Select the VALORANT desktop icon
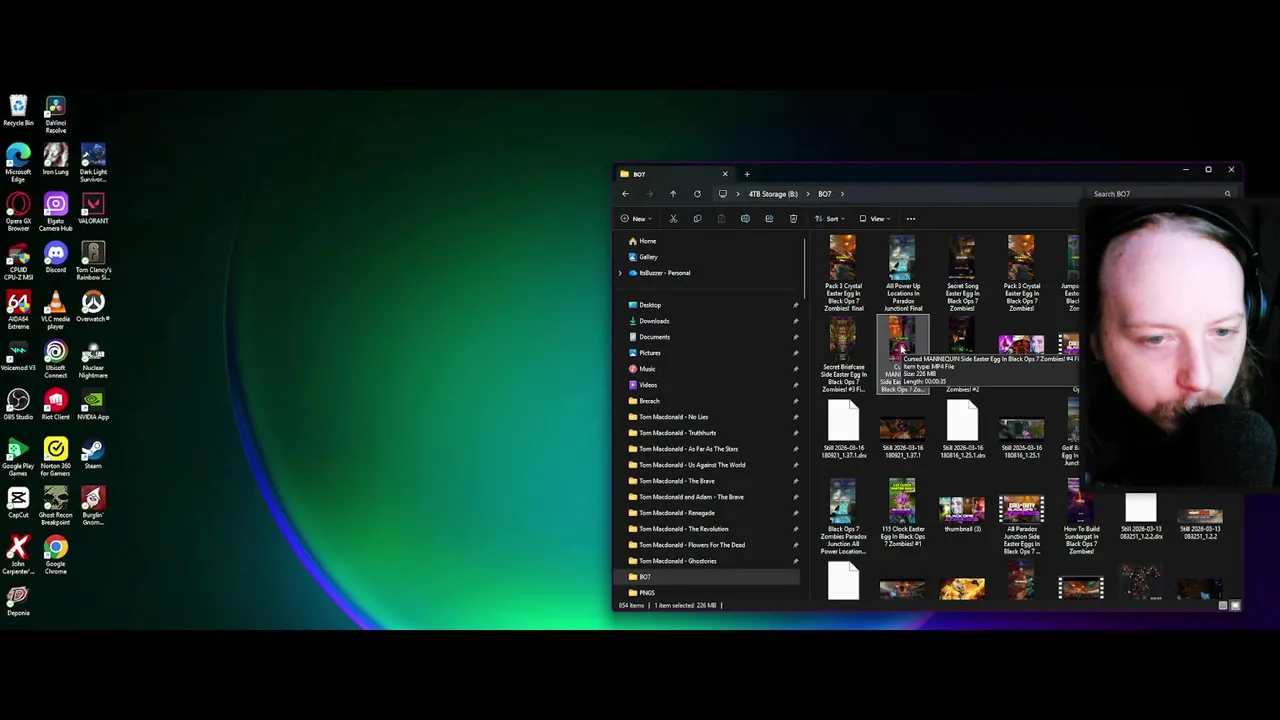The height and width of the screenshot is (720, 1280). (93, 209)
